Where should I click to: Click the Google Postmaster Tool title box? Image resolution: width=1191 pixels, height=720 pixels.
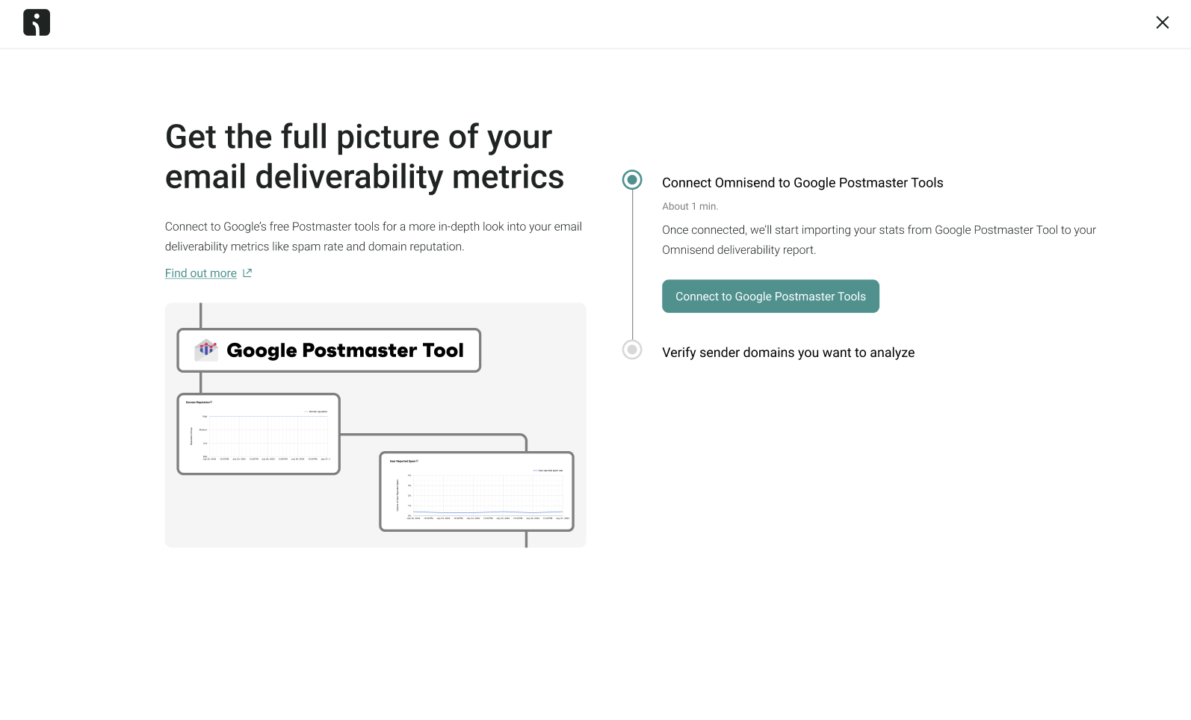329,350
